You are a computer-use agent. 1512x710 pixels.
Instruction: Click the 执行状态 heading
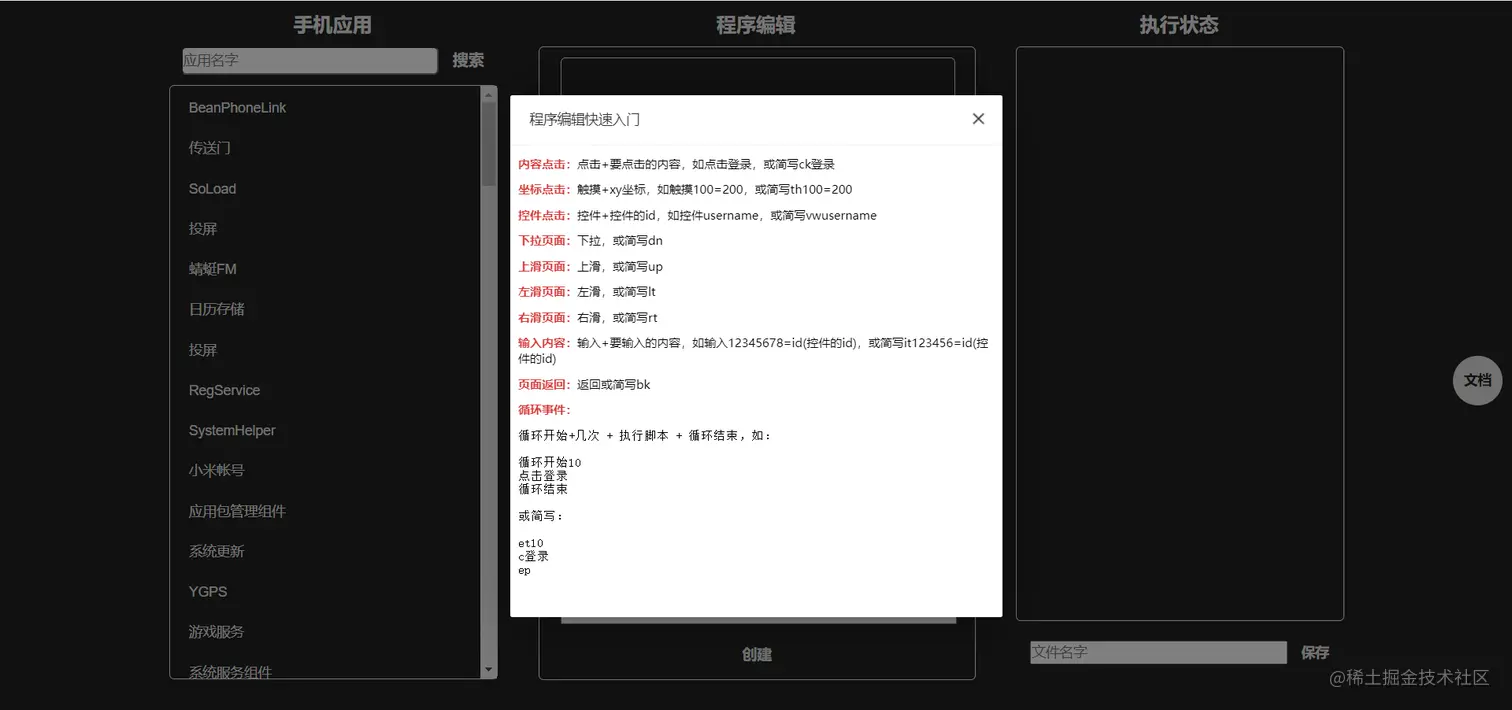point(1179,25)
